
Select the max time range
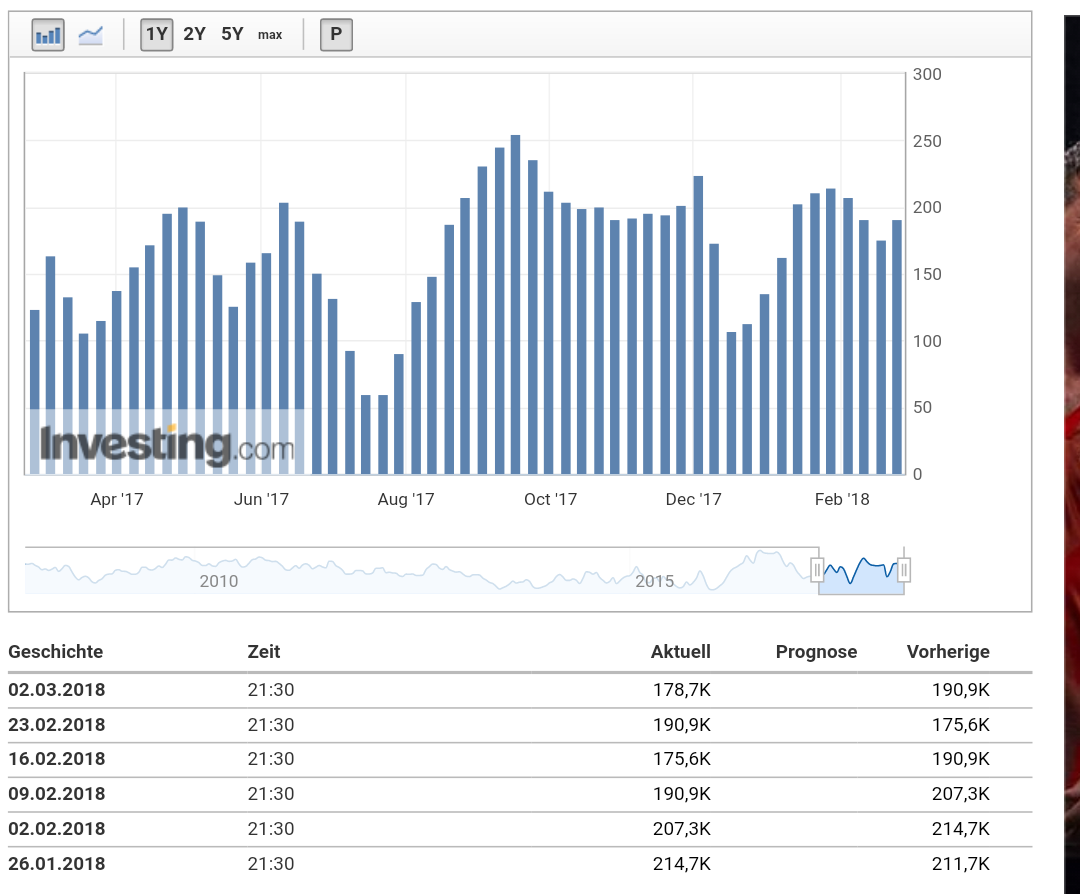pos(270,35)
